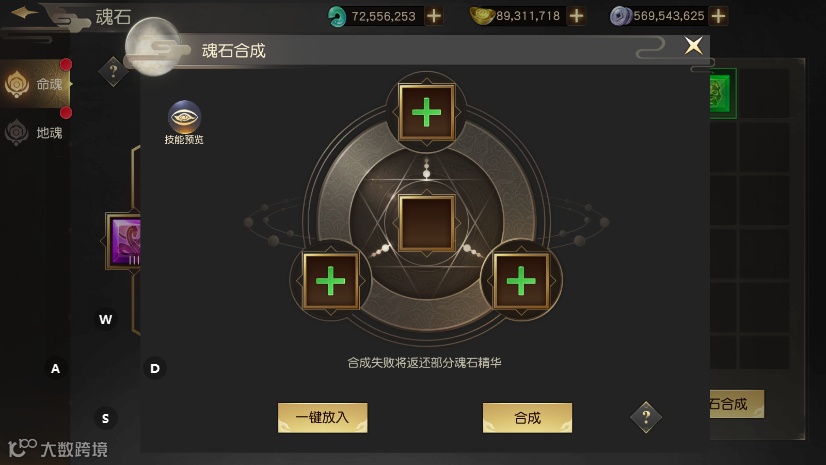Add gold ingots with plus beside 89,311,718

pyautogui.click(x=576, y=16)
